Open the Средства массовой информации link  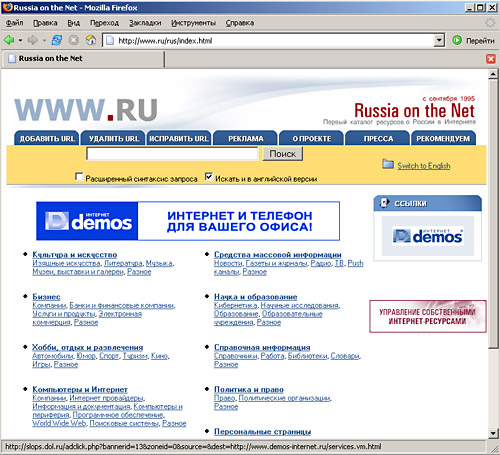278,255
